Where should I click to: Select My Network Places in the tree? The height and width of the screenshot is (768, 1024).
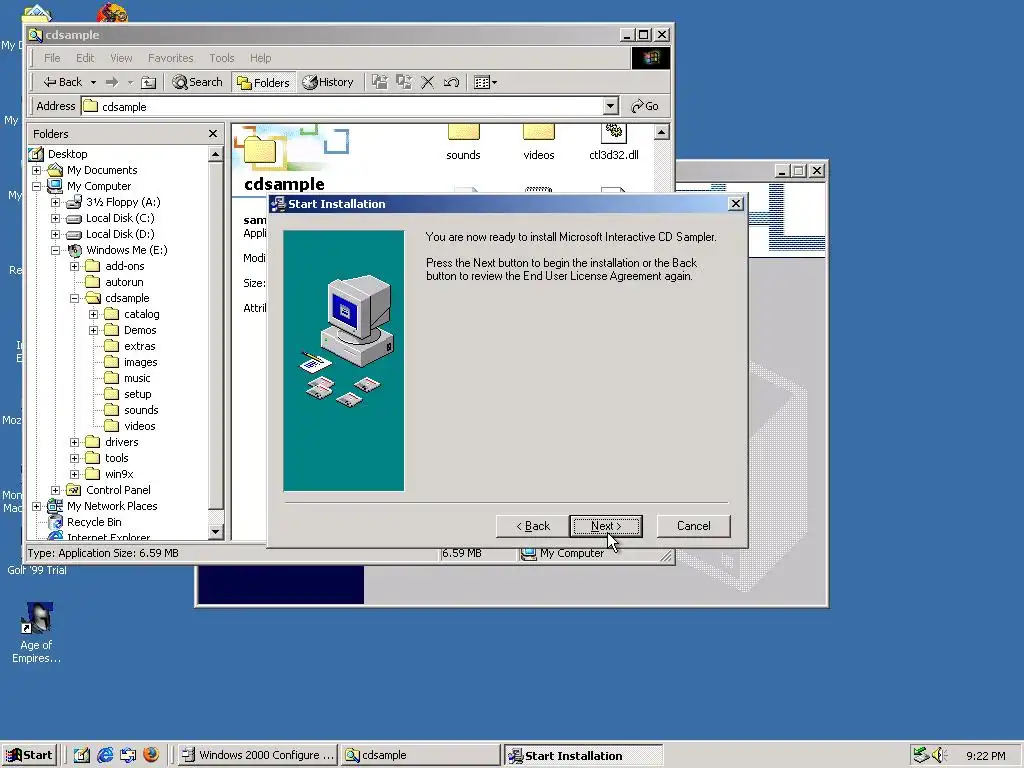pyautogui.click(x=112, y=506)
